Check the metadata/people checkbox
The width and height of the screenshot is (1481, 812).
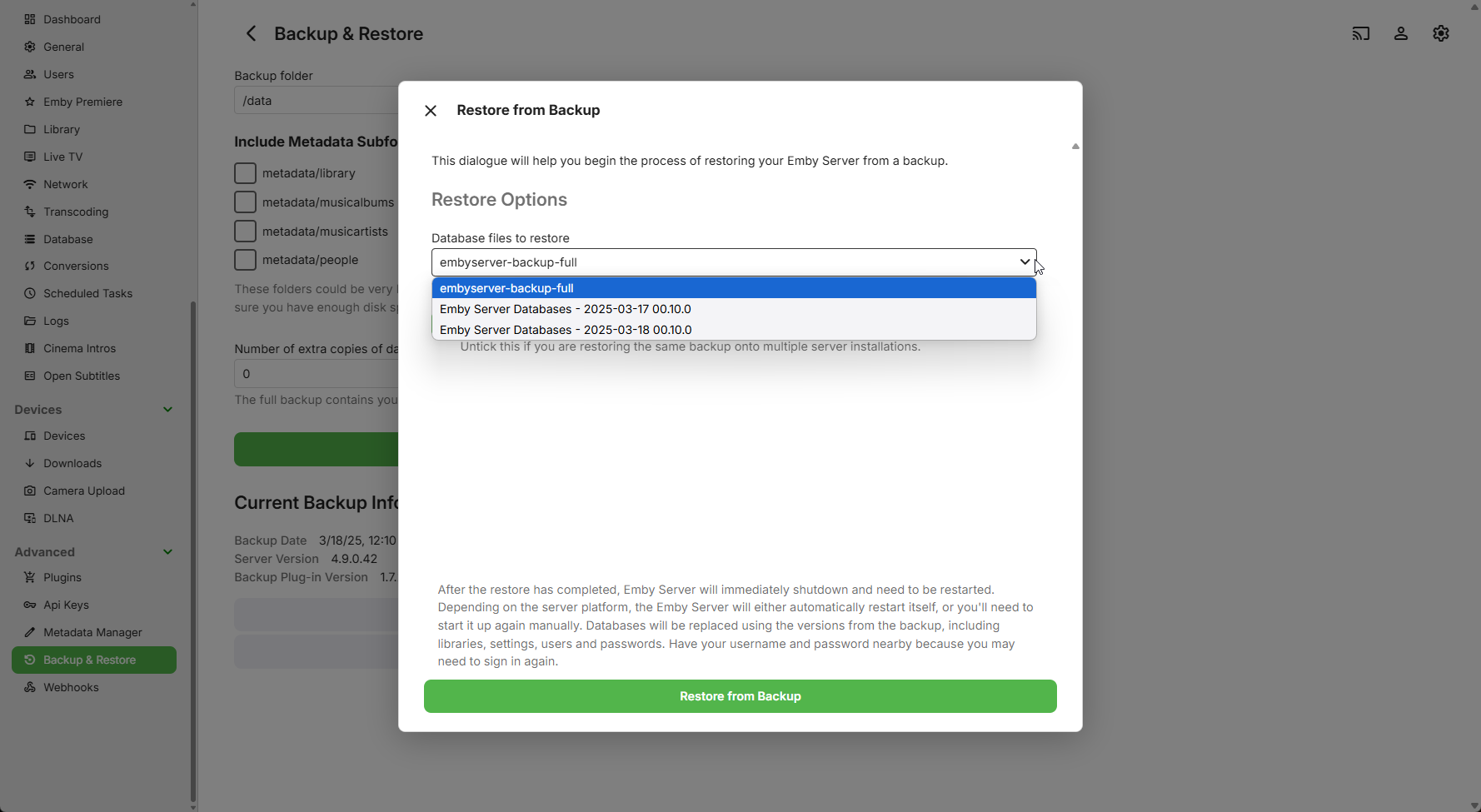pyautogui.click(x=245, y=260)
